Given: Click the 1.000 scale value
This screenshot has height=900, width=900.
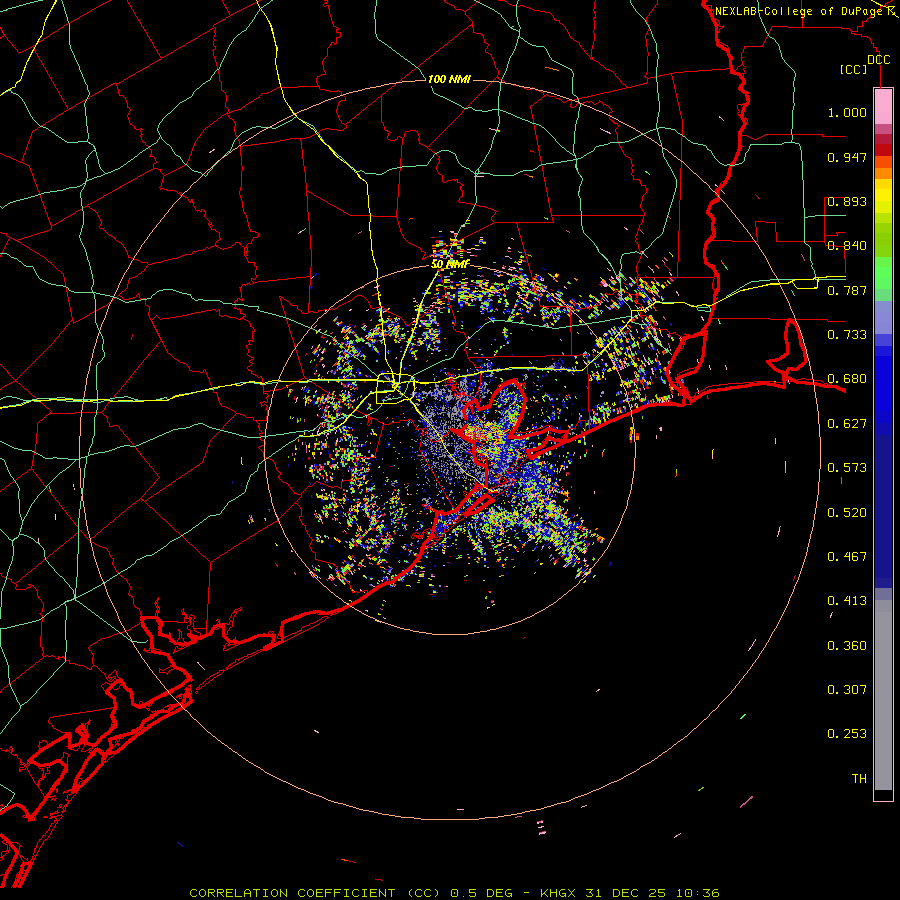Looking at the screenshot, I should 847,112.
